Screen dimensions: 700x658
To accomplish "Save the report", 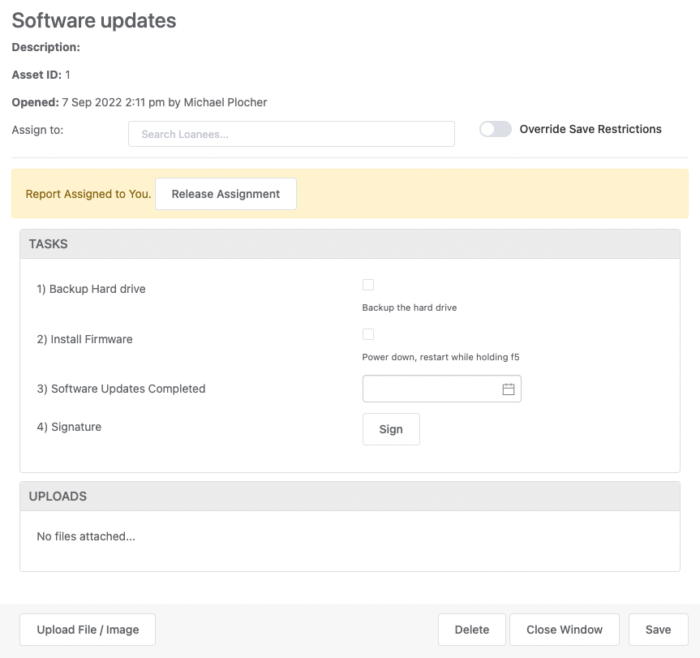I will point(658,630).
